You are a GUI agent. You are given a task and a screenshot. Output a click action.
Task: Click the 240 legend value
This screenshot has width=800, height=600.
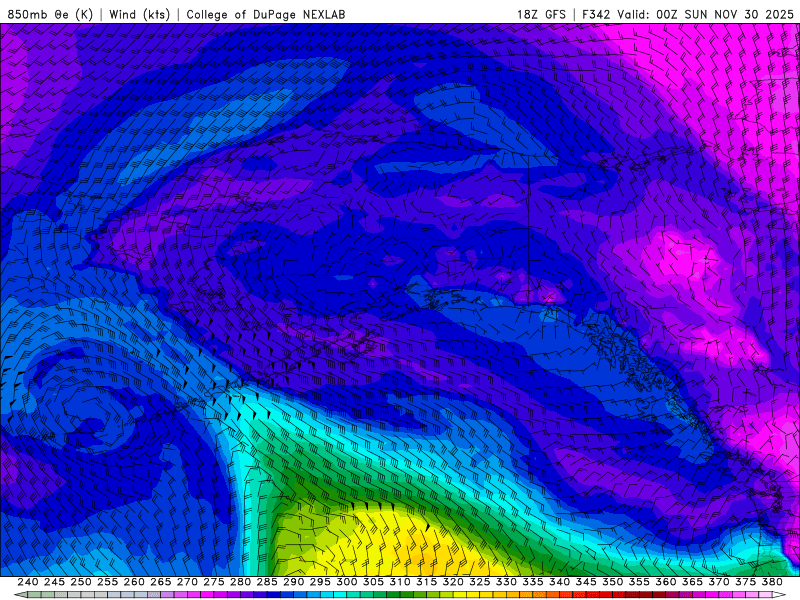click(x=28, y=582)
